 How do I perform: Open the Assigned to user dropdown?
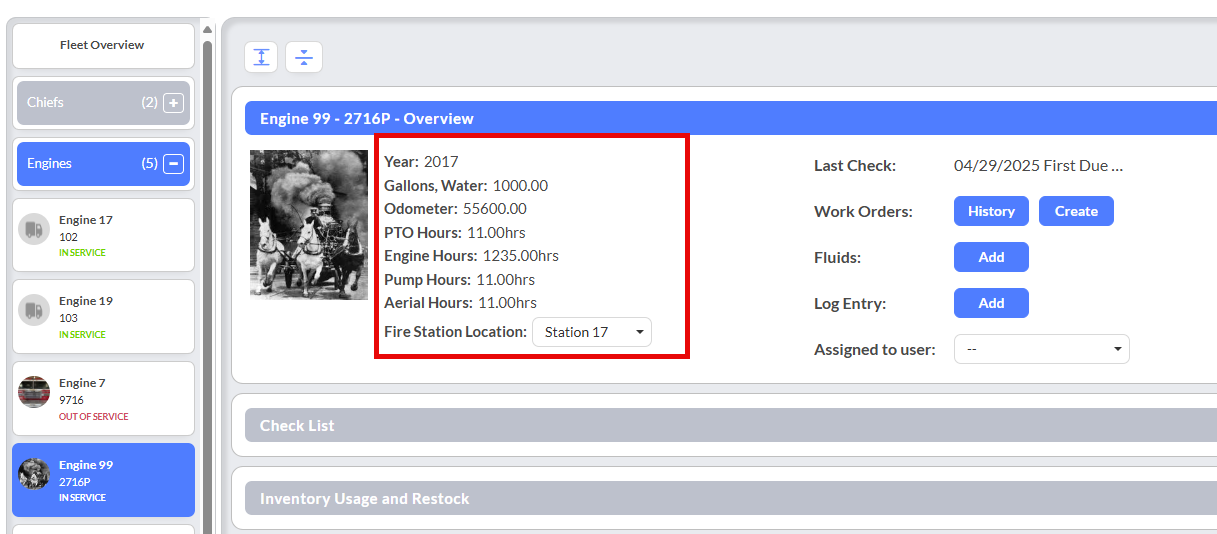tap(1041, 349)
